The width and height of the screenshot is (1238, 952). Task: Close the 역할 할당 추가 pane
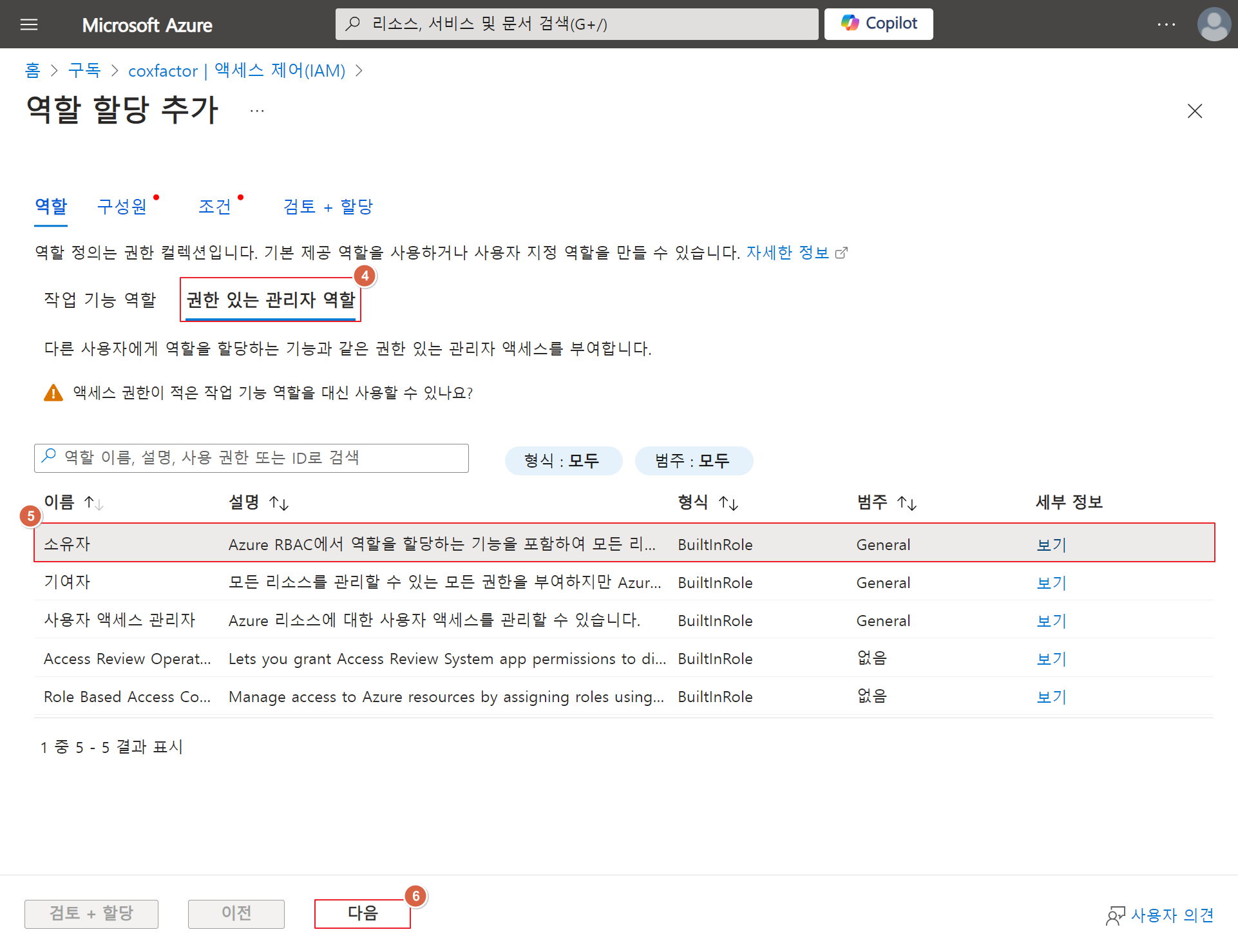[1194, 111]
